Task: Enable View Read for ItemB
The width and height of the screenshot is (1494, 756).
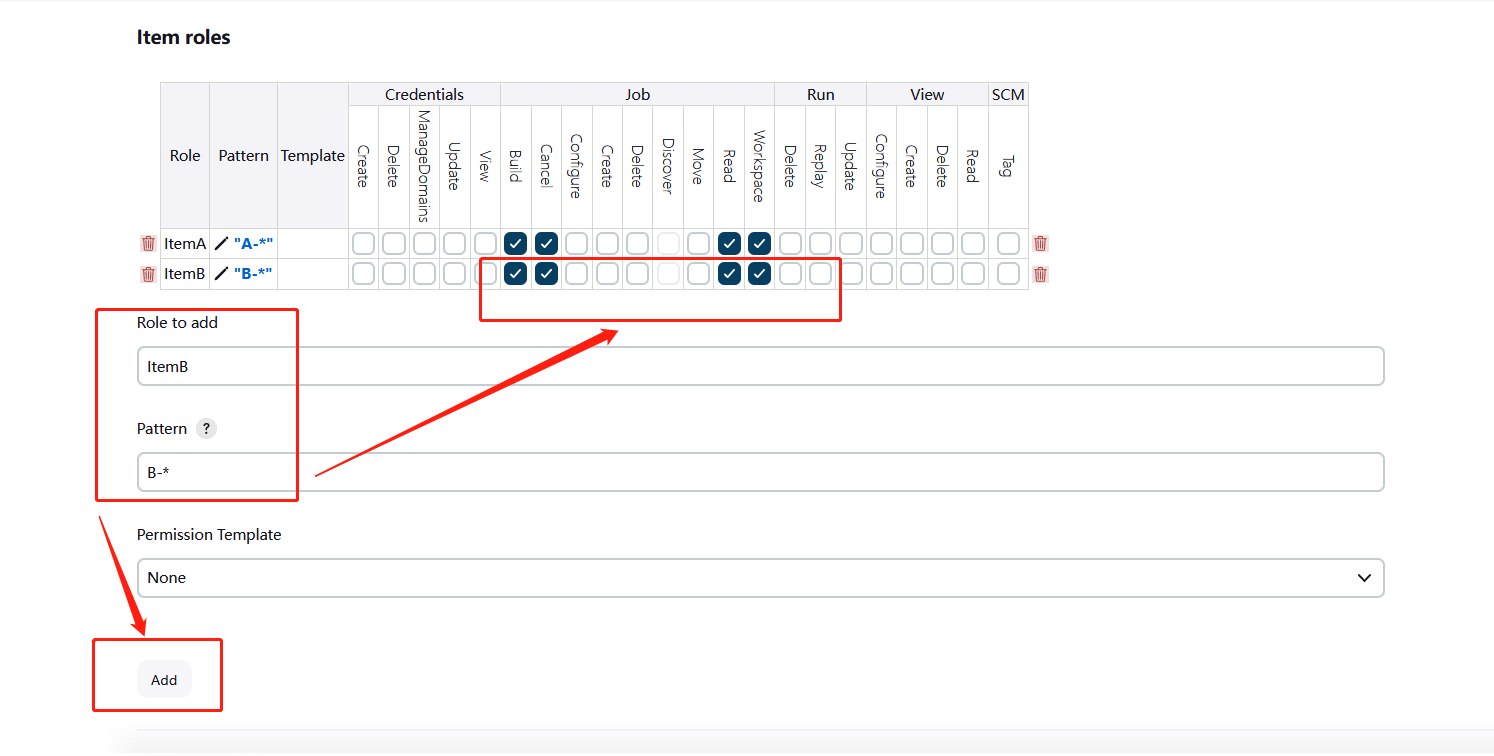Action: [x=973, y=274]
